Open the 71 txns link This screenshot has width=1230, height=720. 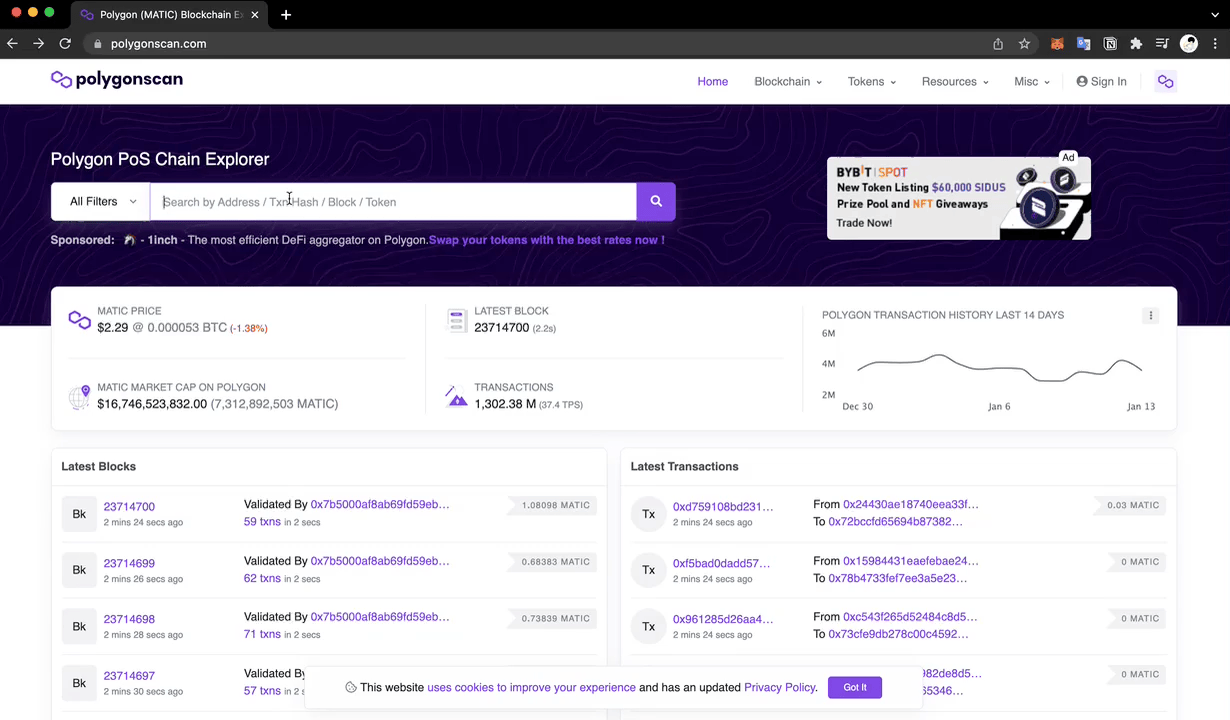262,634
